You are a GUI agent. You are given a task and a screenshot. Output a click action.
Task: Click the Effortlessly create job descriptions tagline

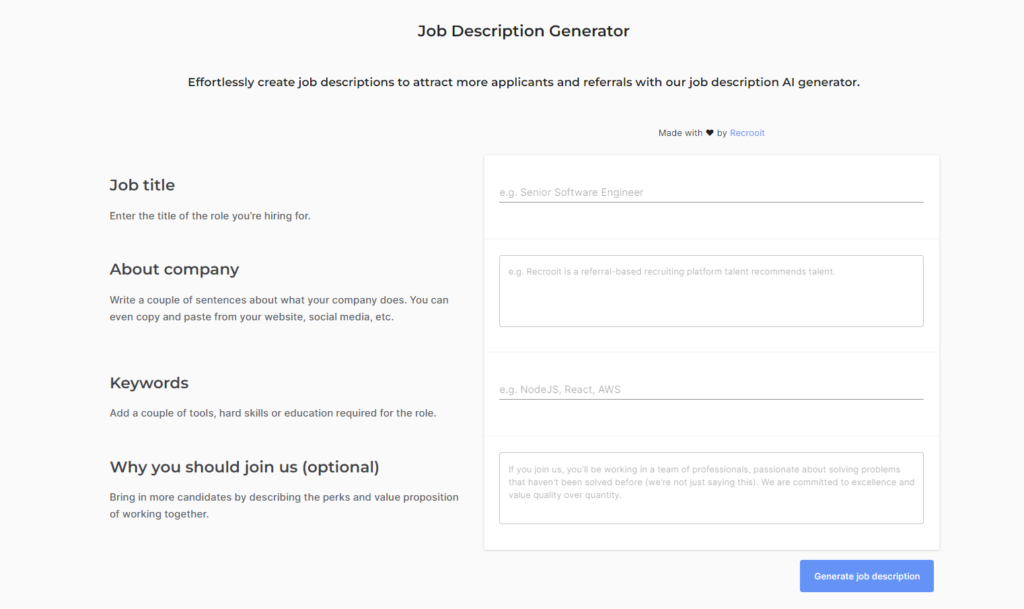pyautogui.click(x=523, y=82)
